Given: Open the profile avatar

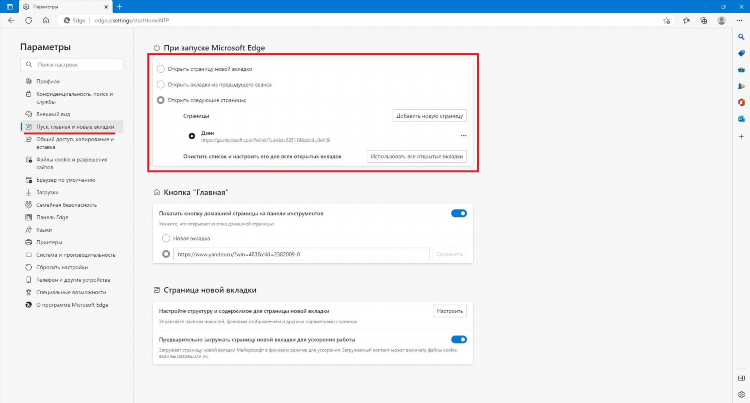Looking at the screenshot, I should click(721, 21).
